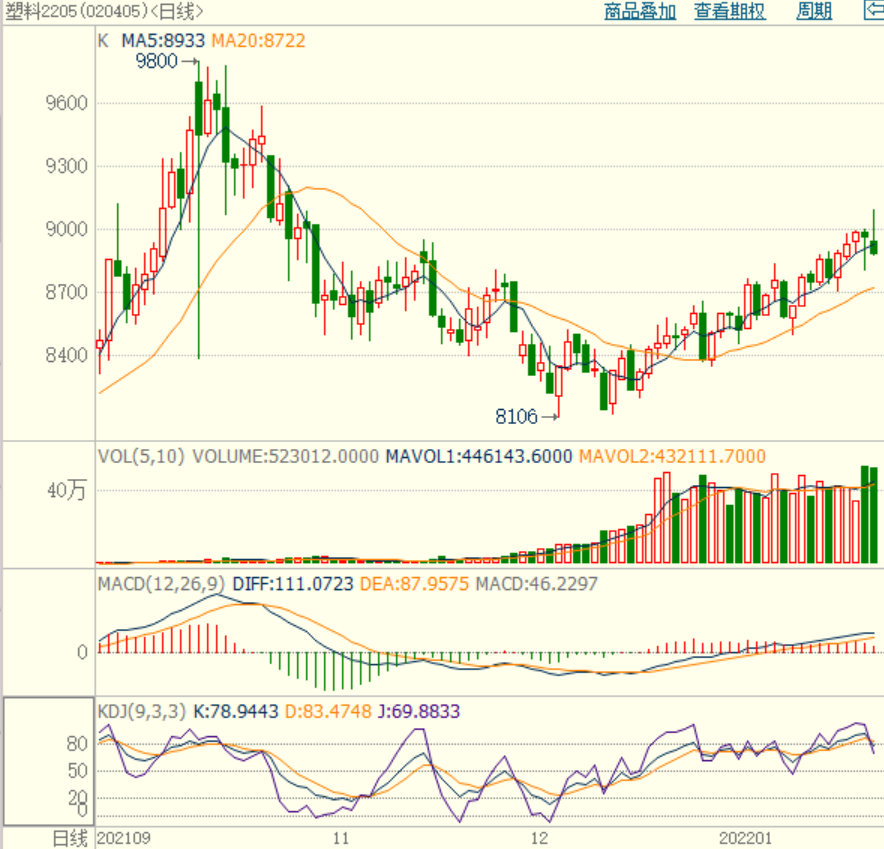Click the 9800 high price marker
The width and height of the screenshot is (884, 849).
[155, 61]
